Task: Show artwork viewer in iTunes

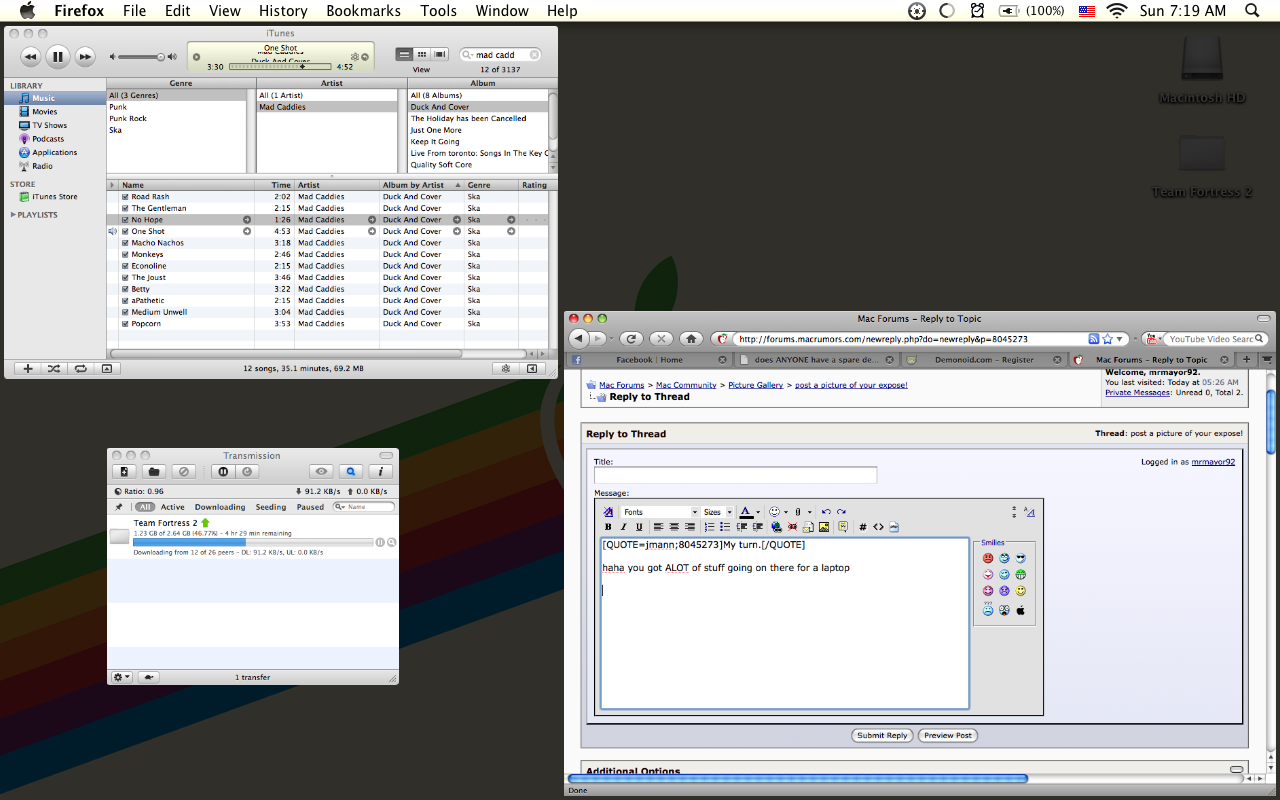Action: point(107,368)
